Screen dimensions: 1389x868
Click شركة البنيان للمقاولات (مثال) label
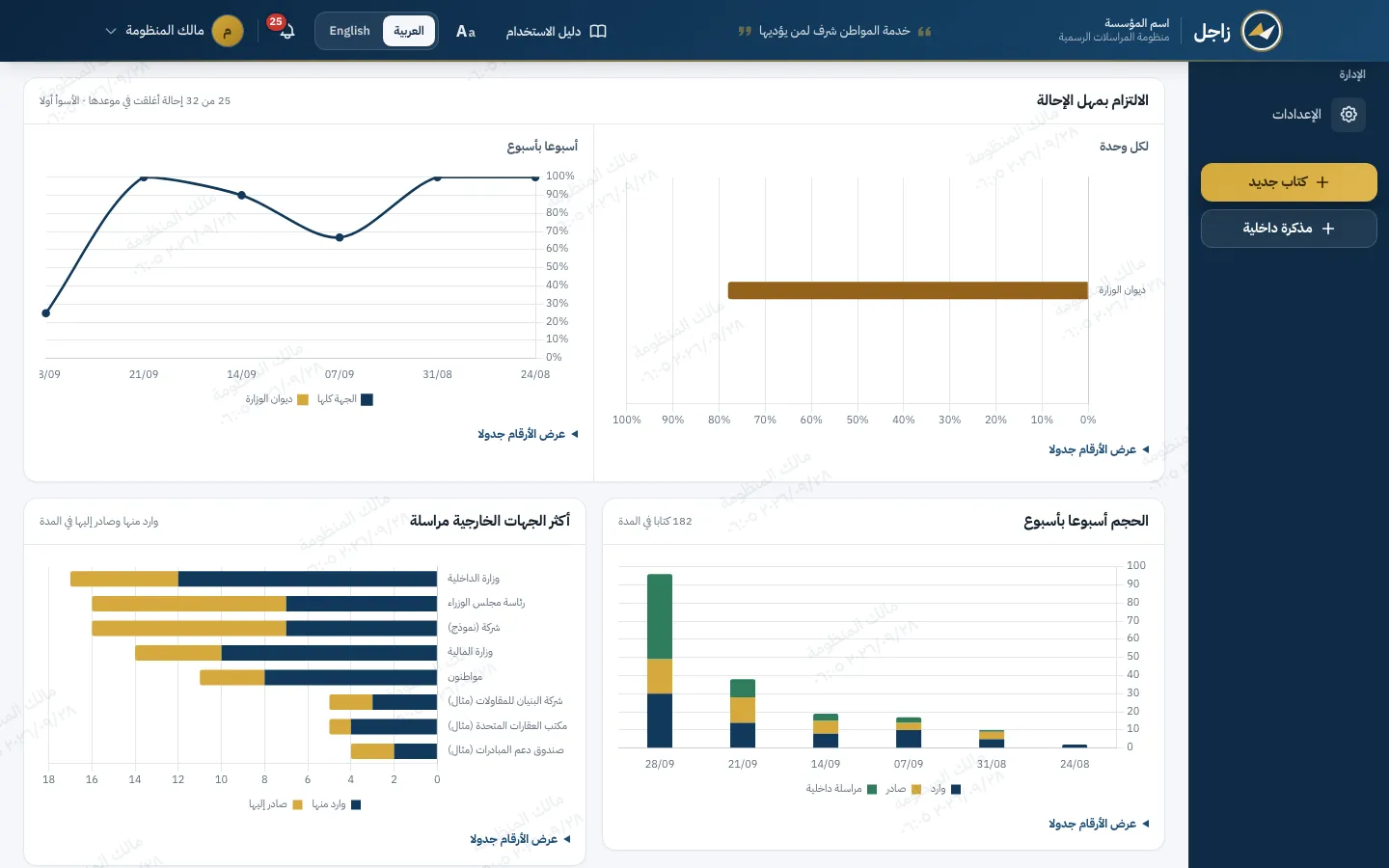(x=505, y=701)
